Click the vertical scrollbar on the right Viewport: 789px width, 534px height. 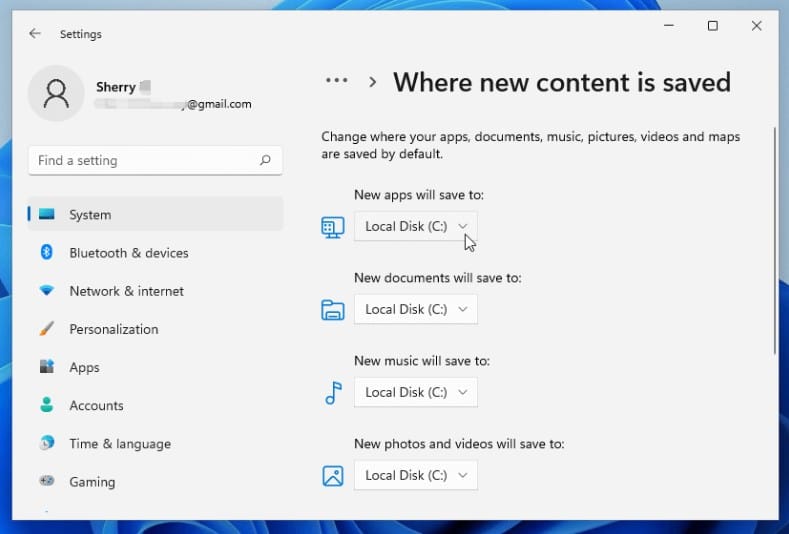click(x=775, y=240)
